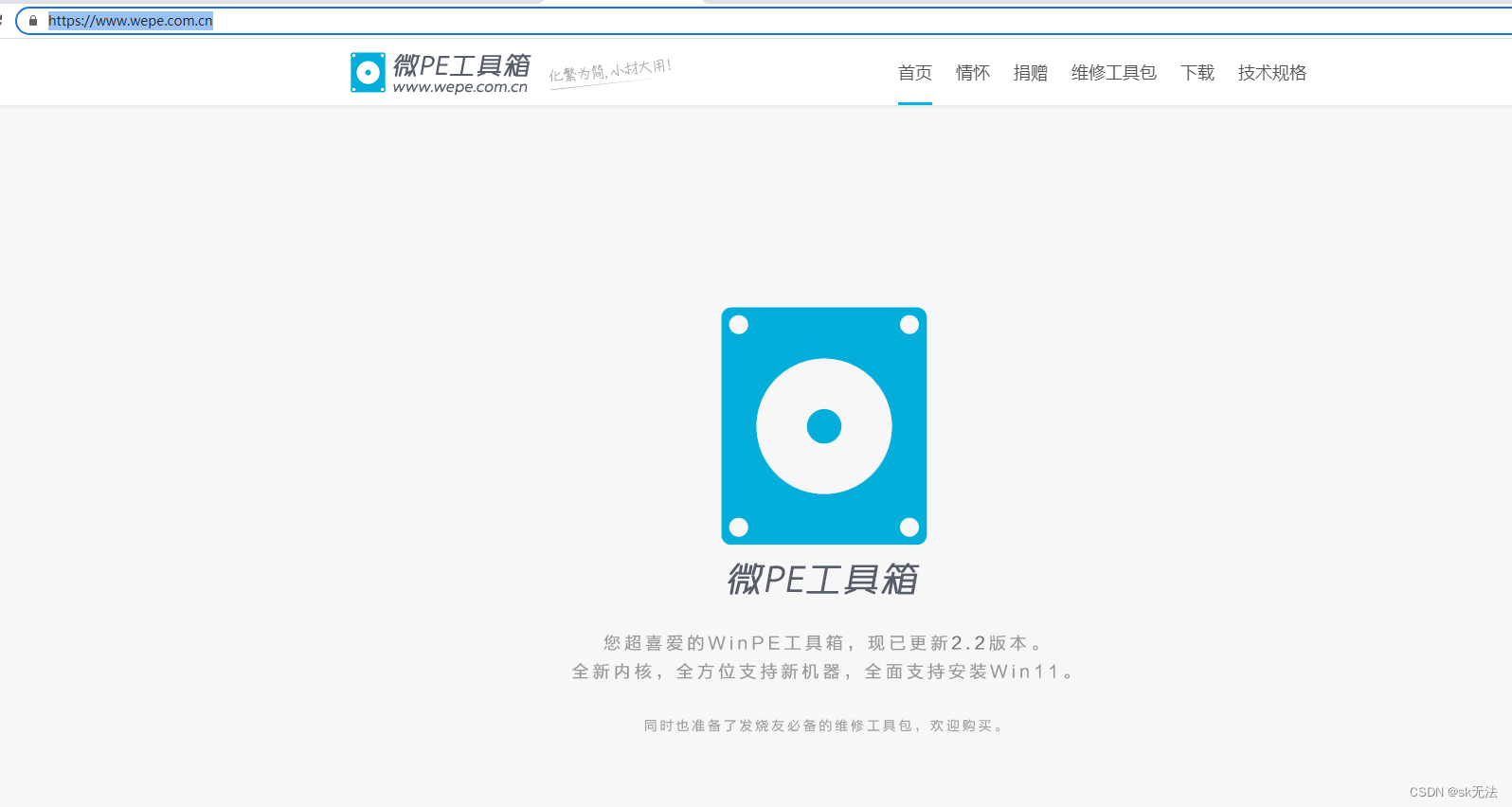1512x807 pixels.
Task: Go to the 首页 nav tab
Action: click(x=915, y=73)
